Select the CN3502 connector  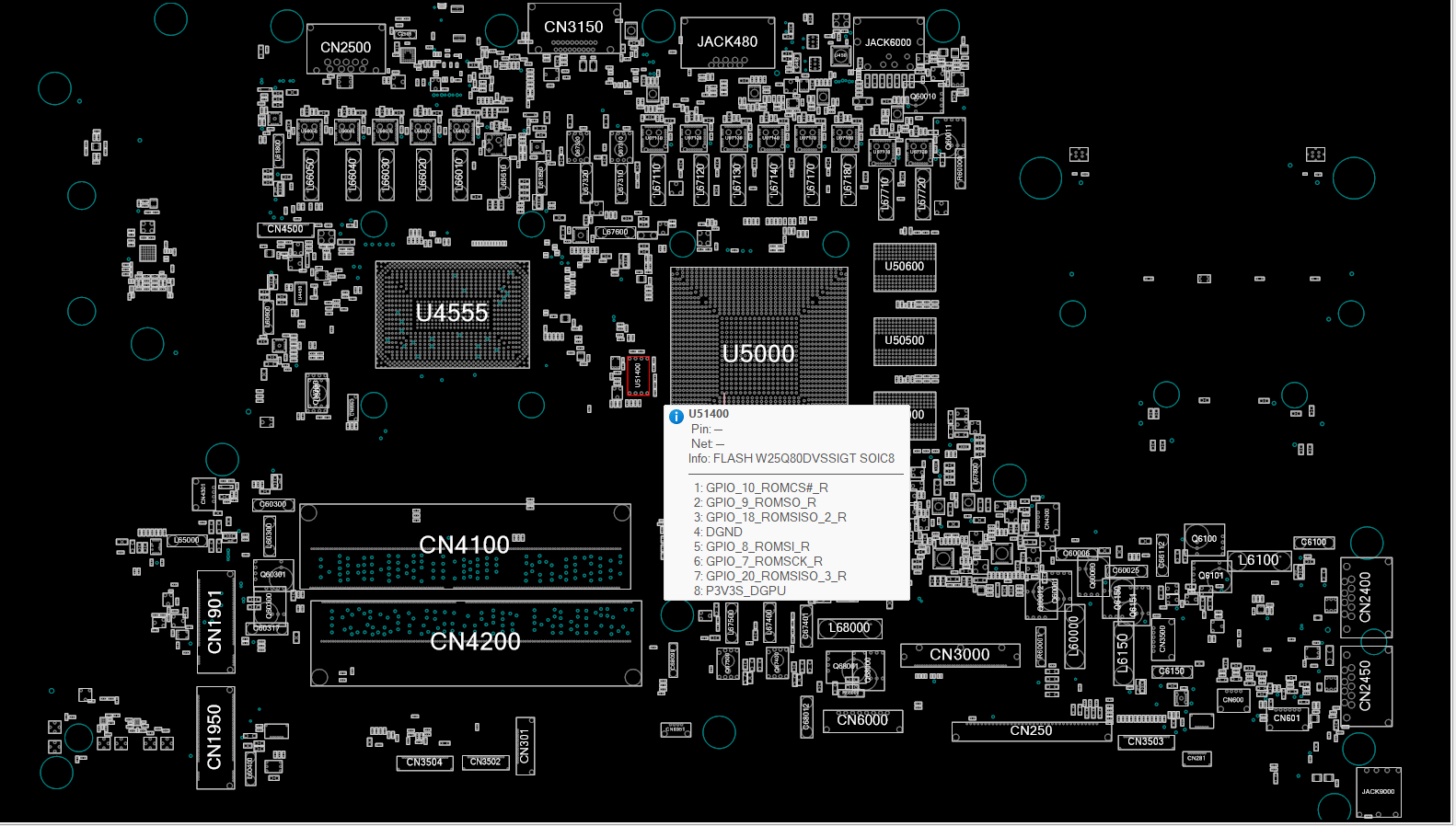coord(485,762)
